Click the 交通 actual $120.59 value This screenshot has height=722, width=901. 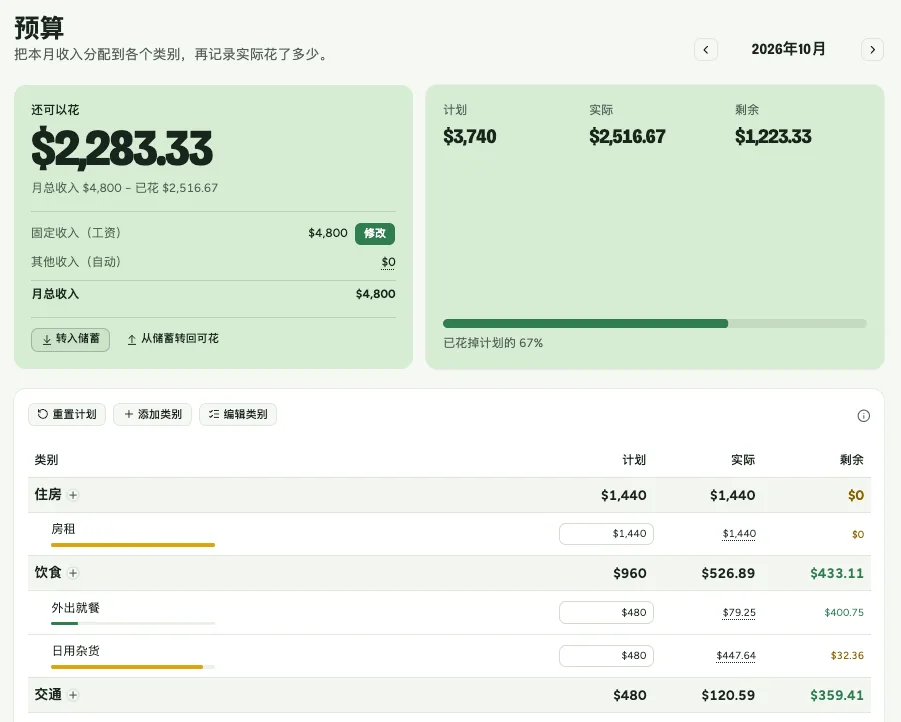click(x=728, y=696)
